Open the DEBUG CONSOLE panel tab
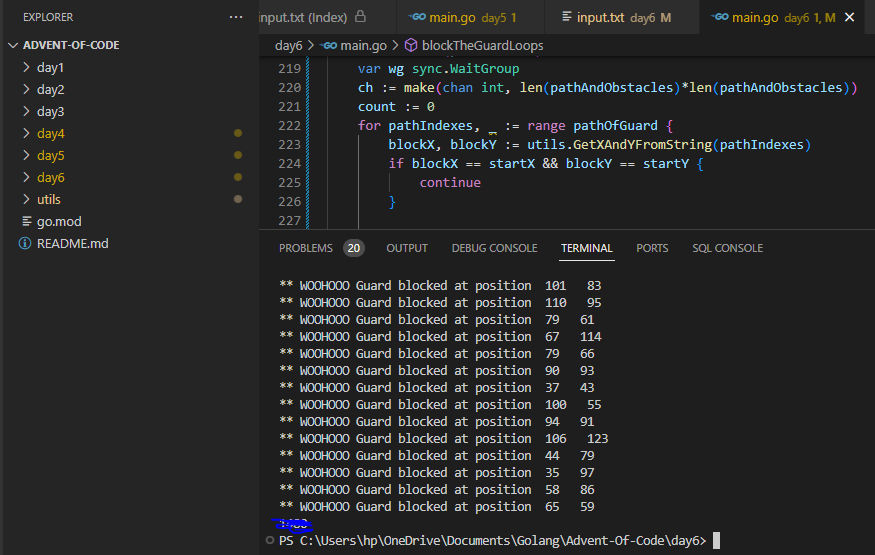875x555 pixels. click(494, 248)
